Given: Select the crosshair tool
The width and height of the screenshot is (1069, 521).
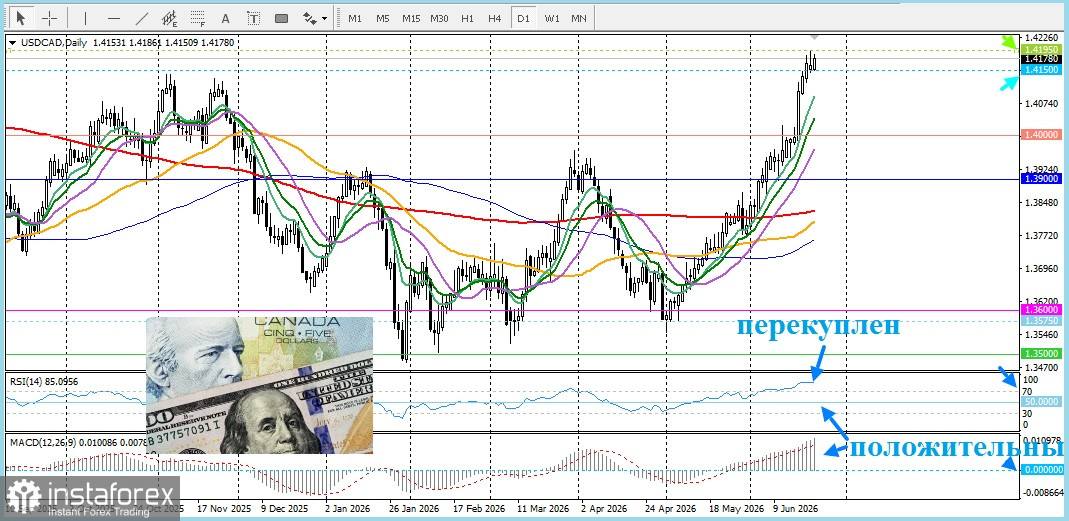Looking at the screenshot, I should click(x=50, y=18).
